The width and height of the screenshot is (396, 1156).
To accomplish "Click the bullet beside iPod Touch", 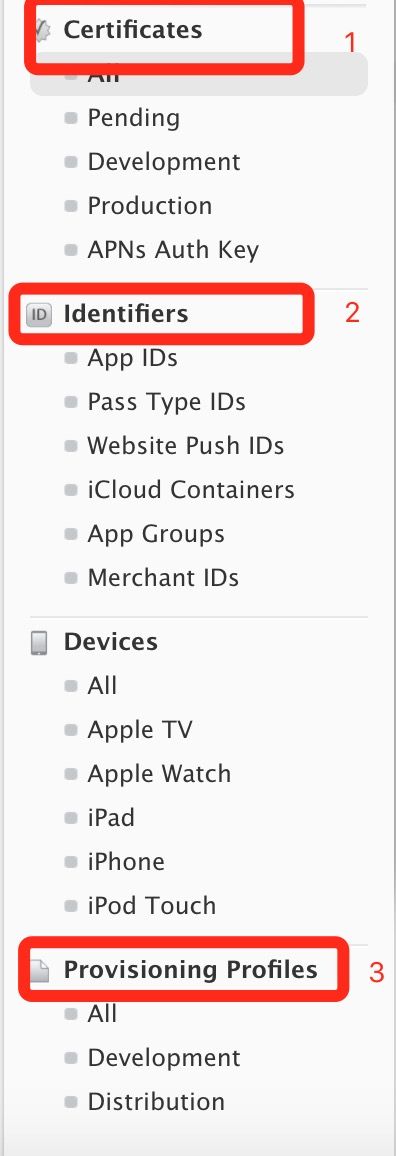I will pos(71,906).
